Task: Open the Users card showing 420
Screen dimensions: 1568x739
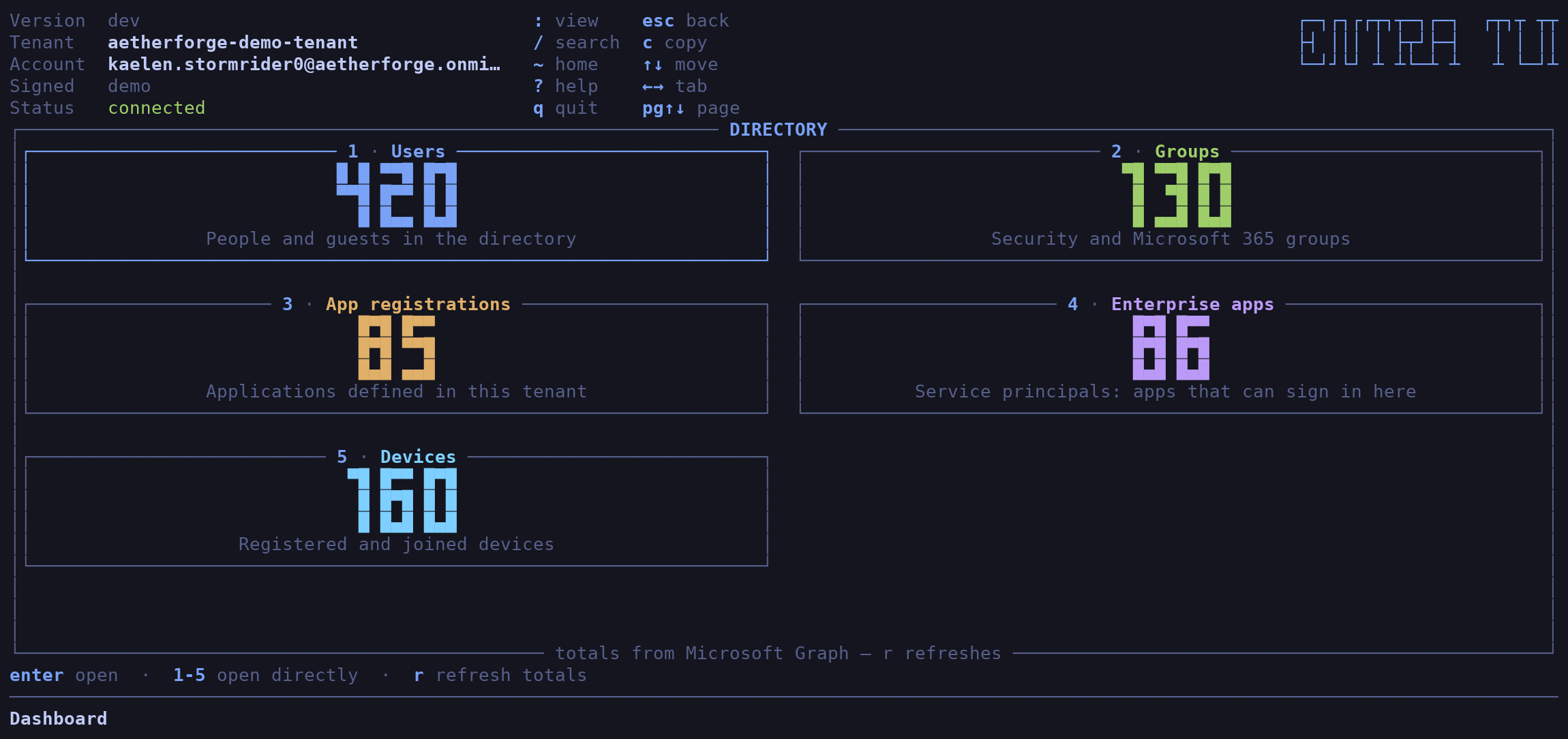Action: tap(397, 206)
